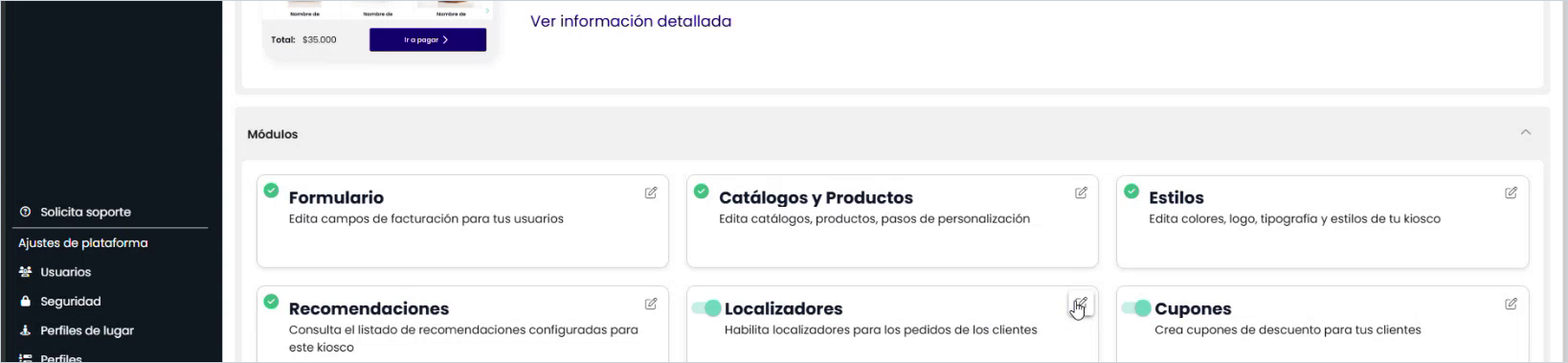Open edit icon on Localizadores card

1081,304
